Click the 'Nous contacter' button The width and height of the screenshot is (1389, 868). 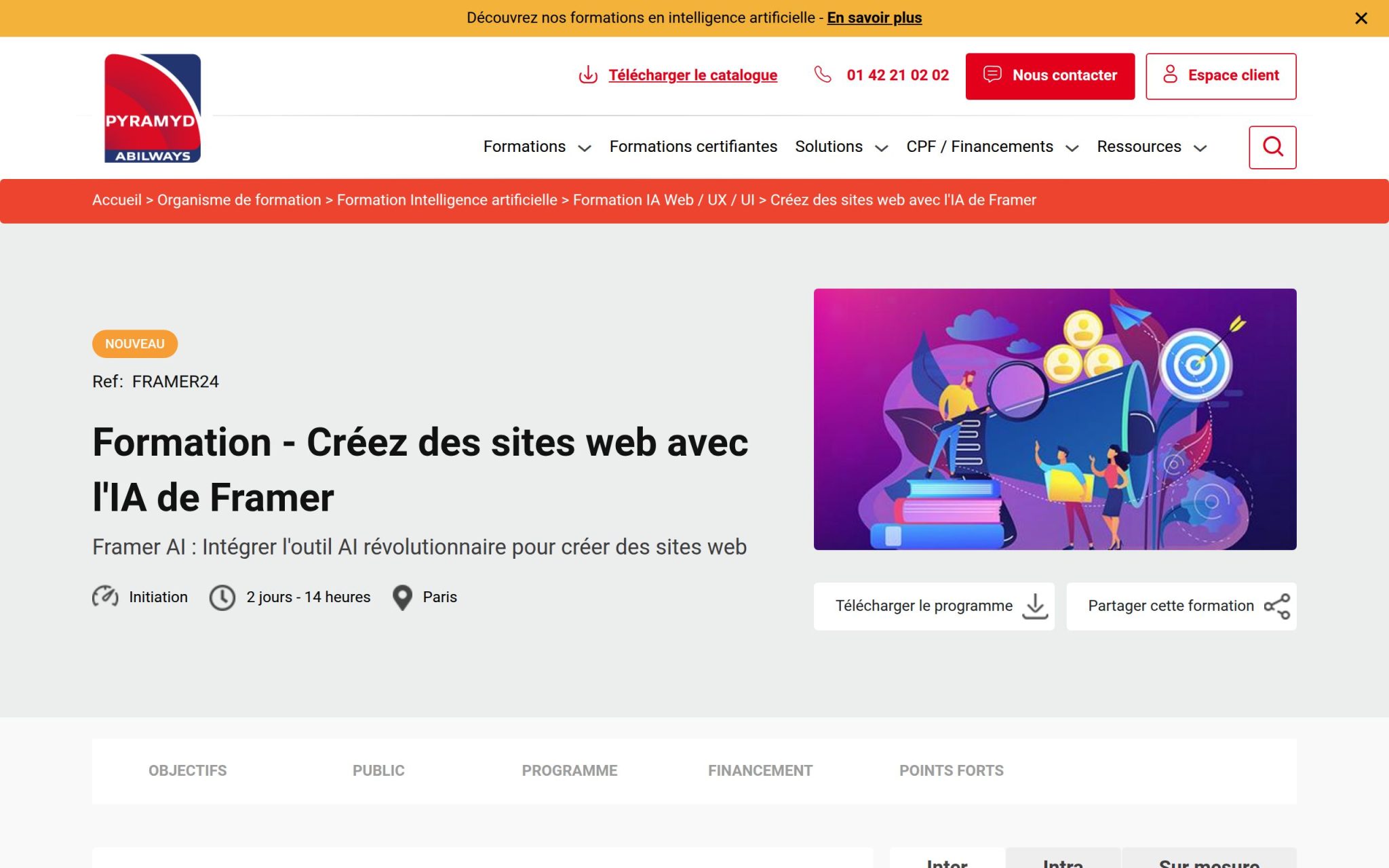pyautogui.click(x=1050, y=76)
